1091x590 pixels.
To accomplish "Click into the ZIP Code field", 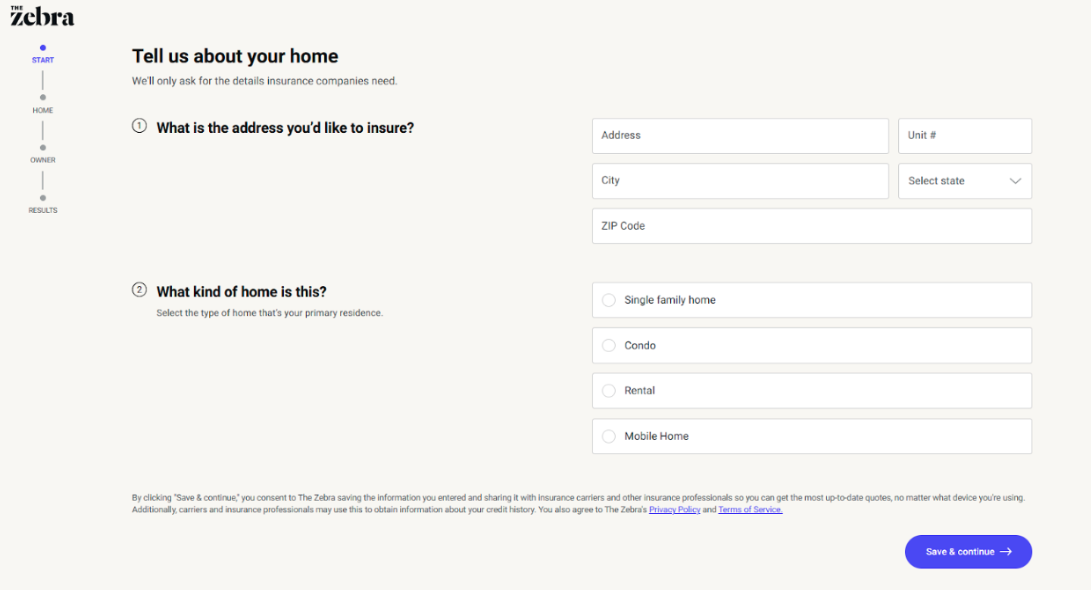I will click(x=811, y=226).
